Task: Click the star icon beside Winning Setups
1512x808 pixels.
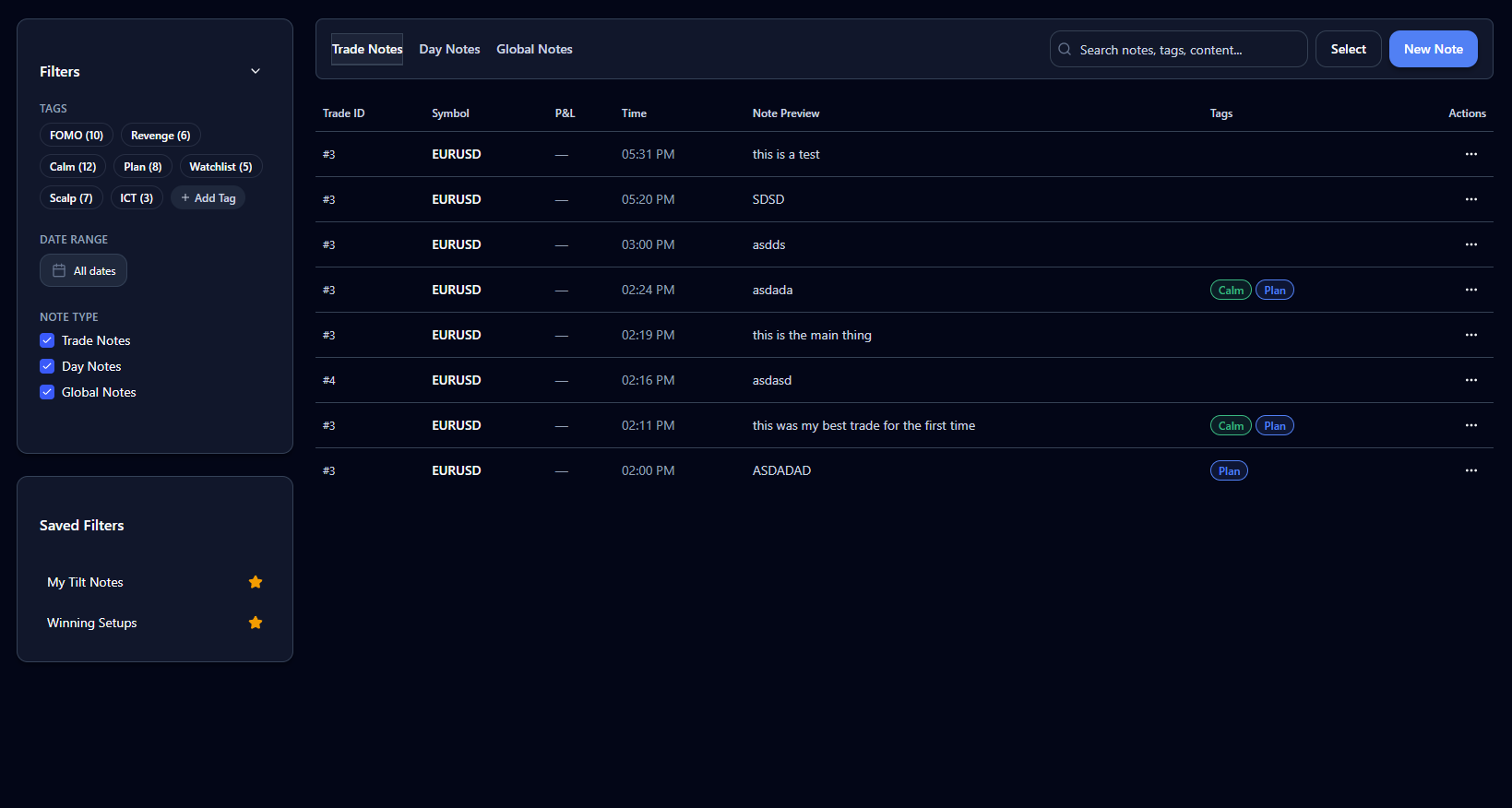Action: coord(256,623)
